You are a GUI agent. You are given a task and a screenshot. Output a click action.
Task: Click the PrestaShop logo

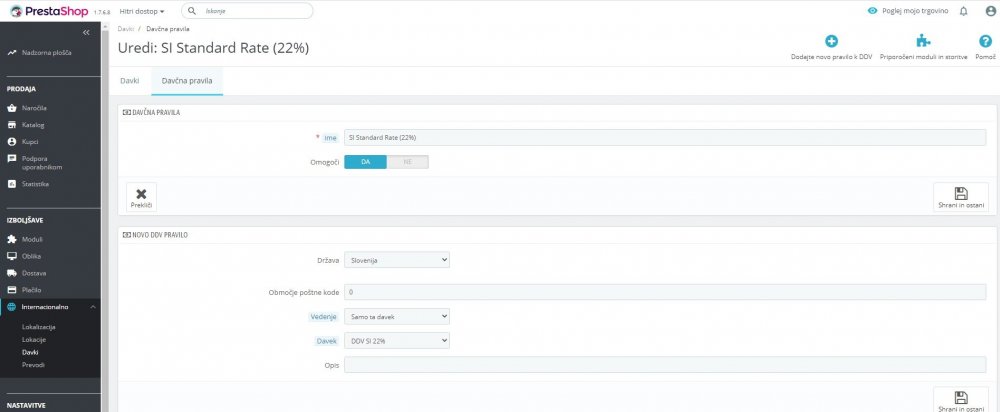point(49,11)
